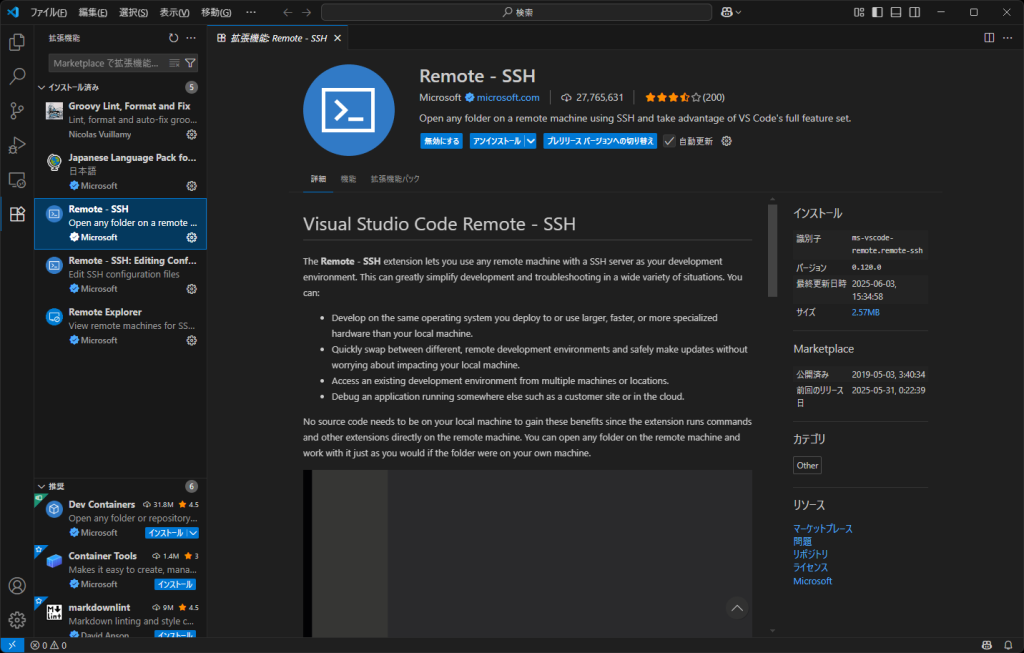
Task: Open the Run and Debug view
Action: [17, 145]
